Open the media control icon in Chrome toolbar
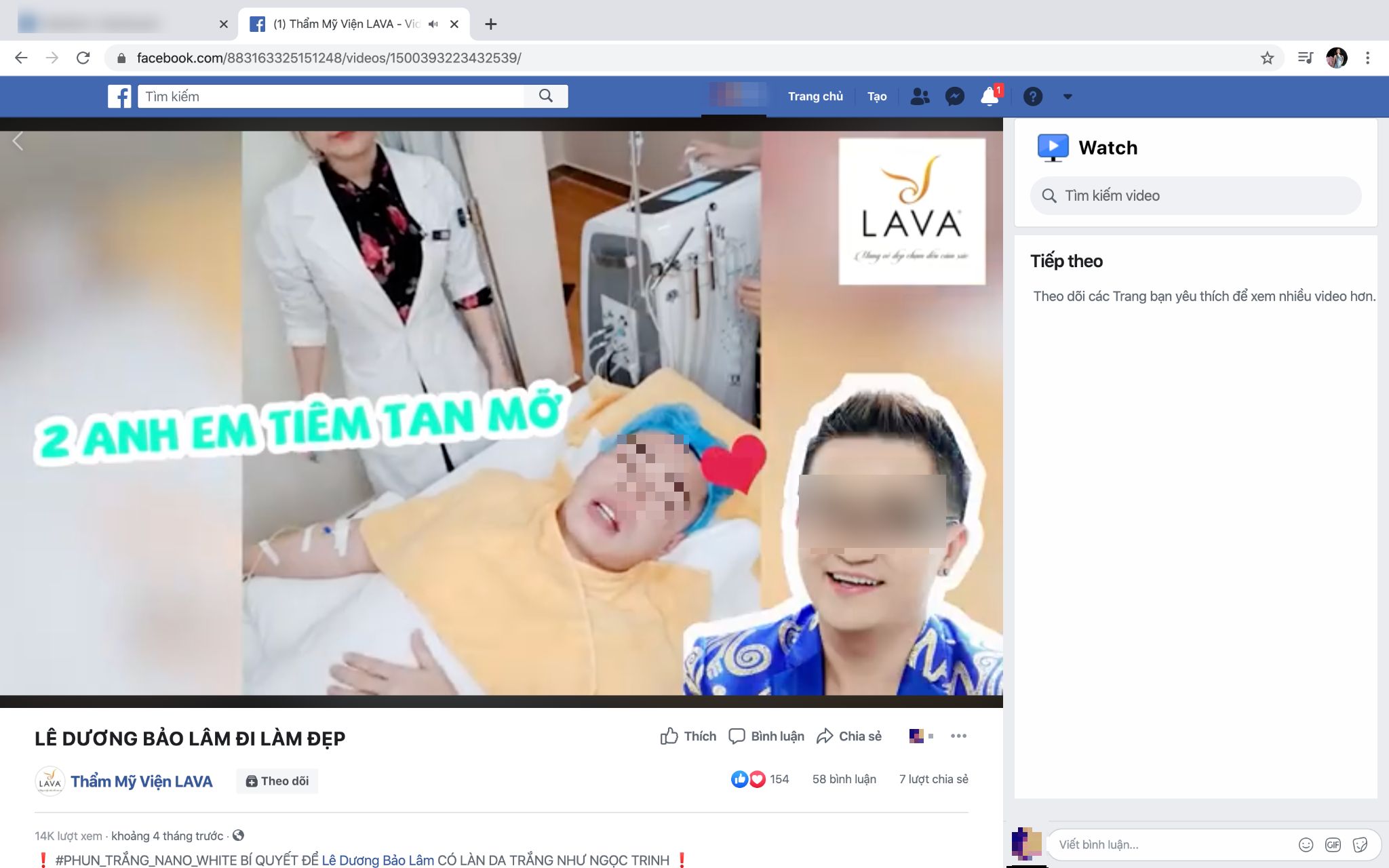Viewport: 1389px width, 868px height. pos(1305,58)
